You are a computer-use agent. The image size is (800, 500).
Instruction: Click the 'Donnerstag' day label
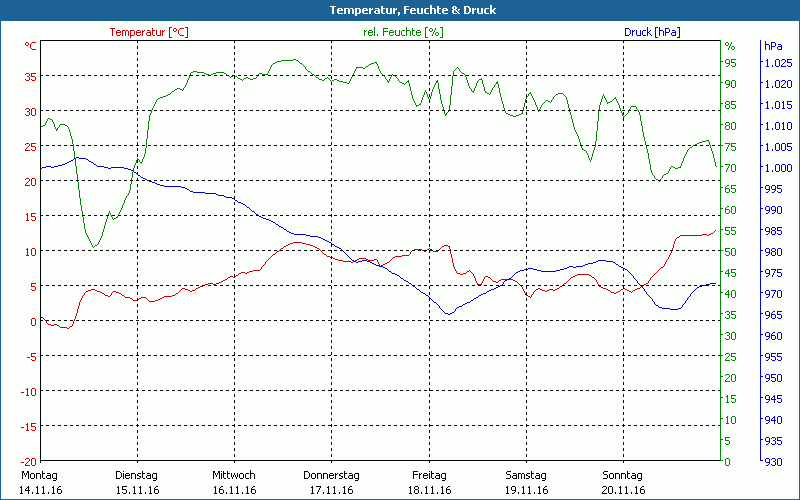click(x=331, y=476)
